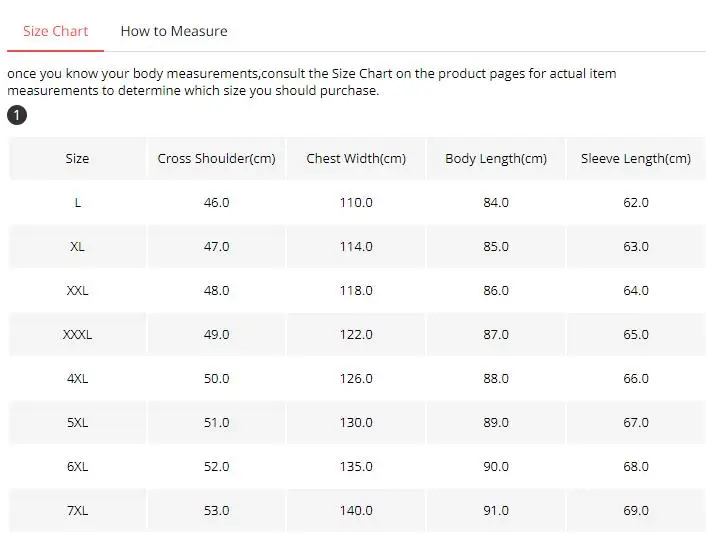Viewport: 706px width, 537px height.
Task: Select the 4XL size row label
Action: tap(77, 378)
